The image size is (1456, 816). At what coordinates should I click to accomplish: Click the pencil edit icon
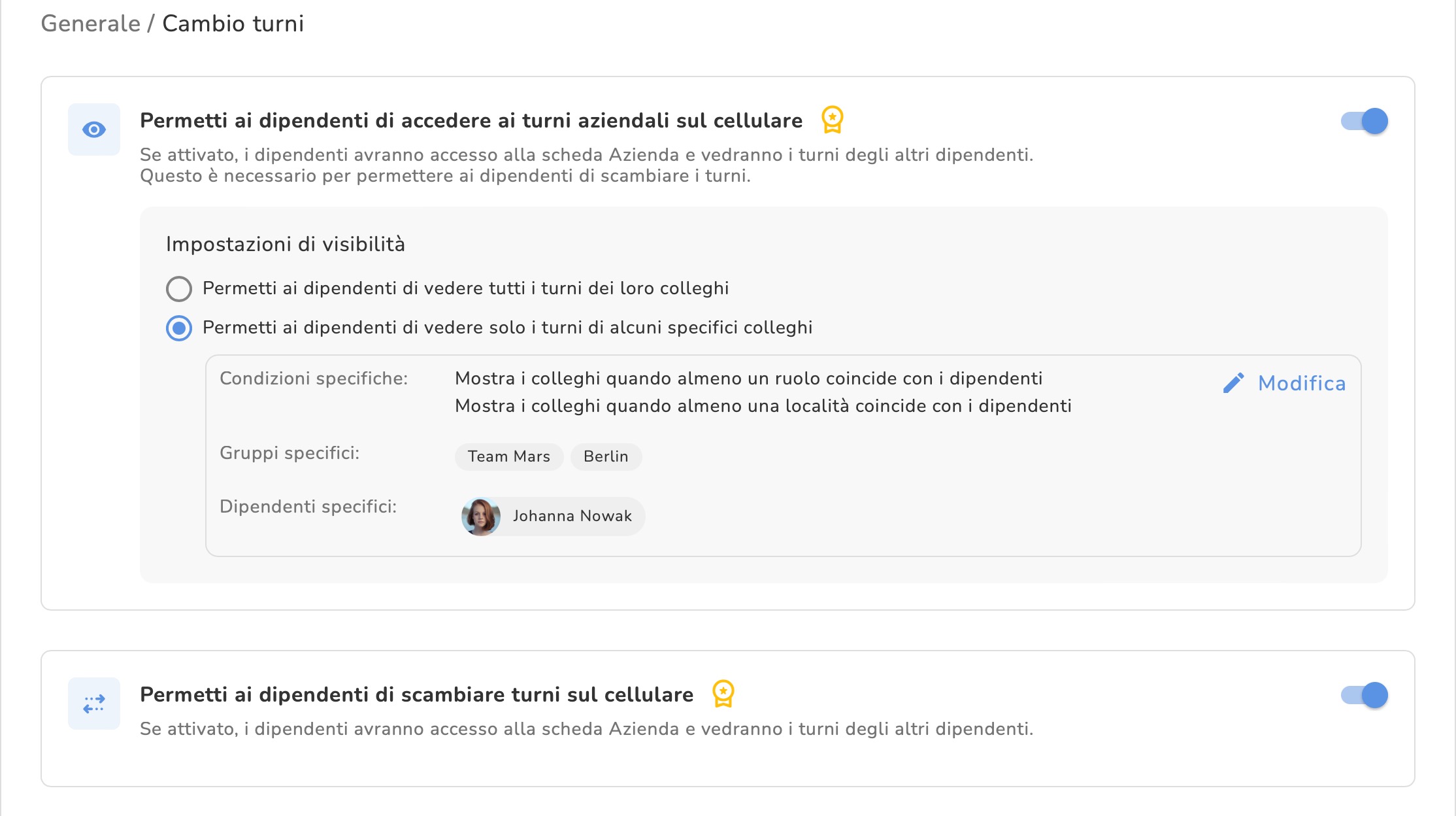(1233, 383)
